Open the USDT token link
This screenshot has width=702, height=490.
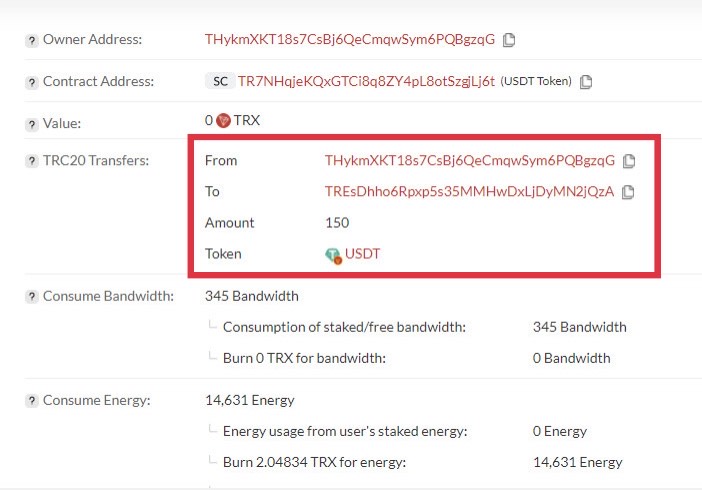coord(362,254)
